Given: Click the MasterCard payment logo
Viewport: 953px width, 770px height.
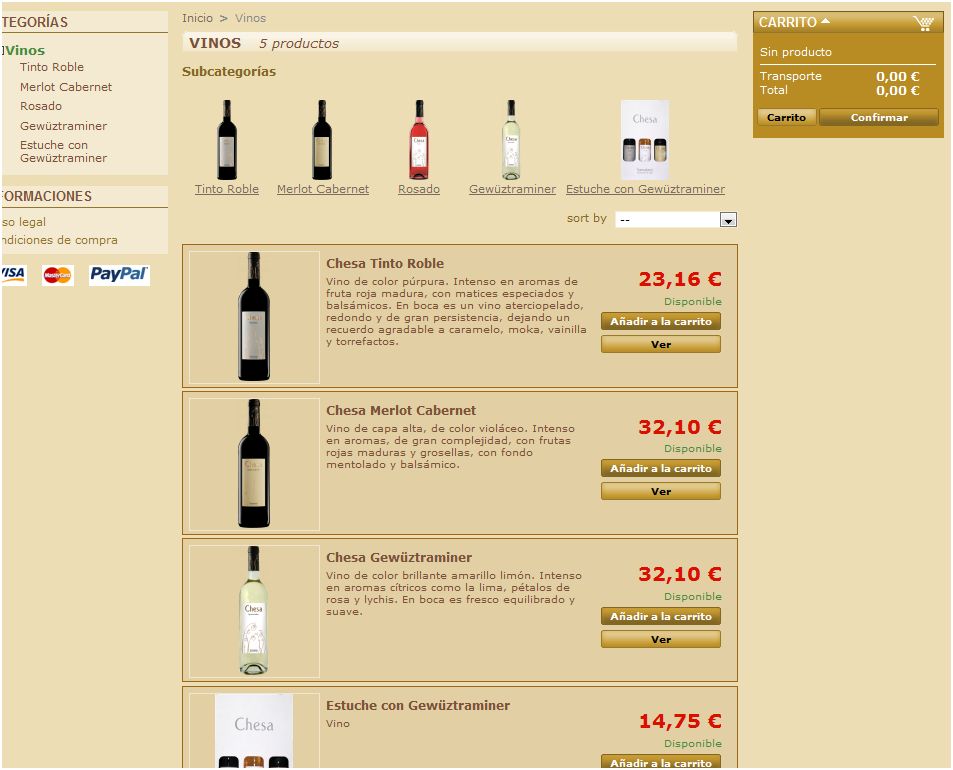Looking at the screenshot, I should (58, 275).
